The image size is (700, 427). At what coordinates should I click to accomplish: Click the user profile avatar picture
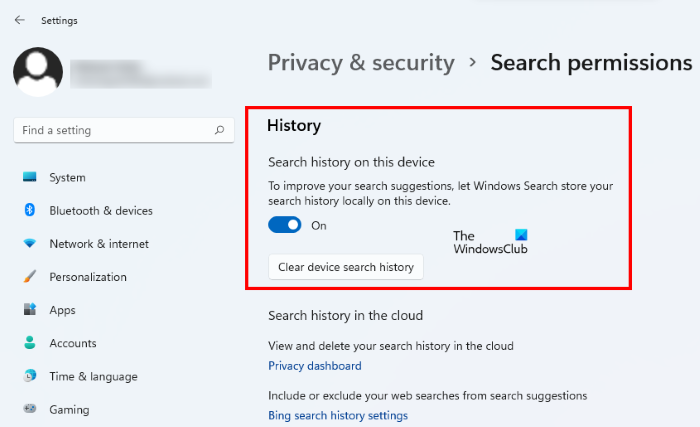point(37,70)
